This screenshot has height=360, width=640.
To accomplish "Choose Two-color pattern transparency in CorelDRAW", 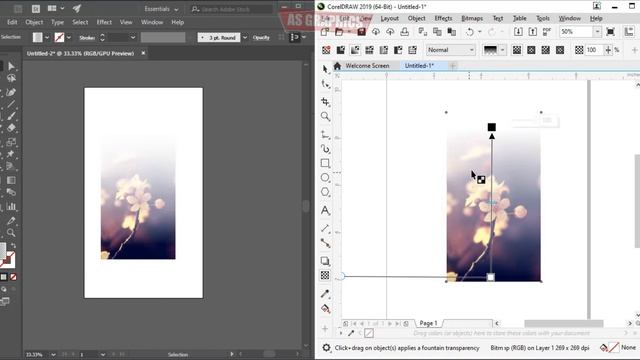I will point(398,50).
